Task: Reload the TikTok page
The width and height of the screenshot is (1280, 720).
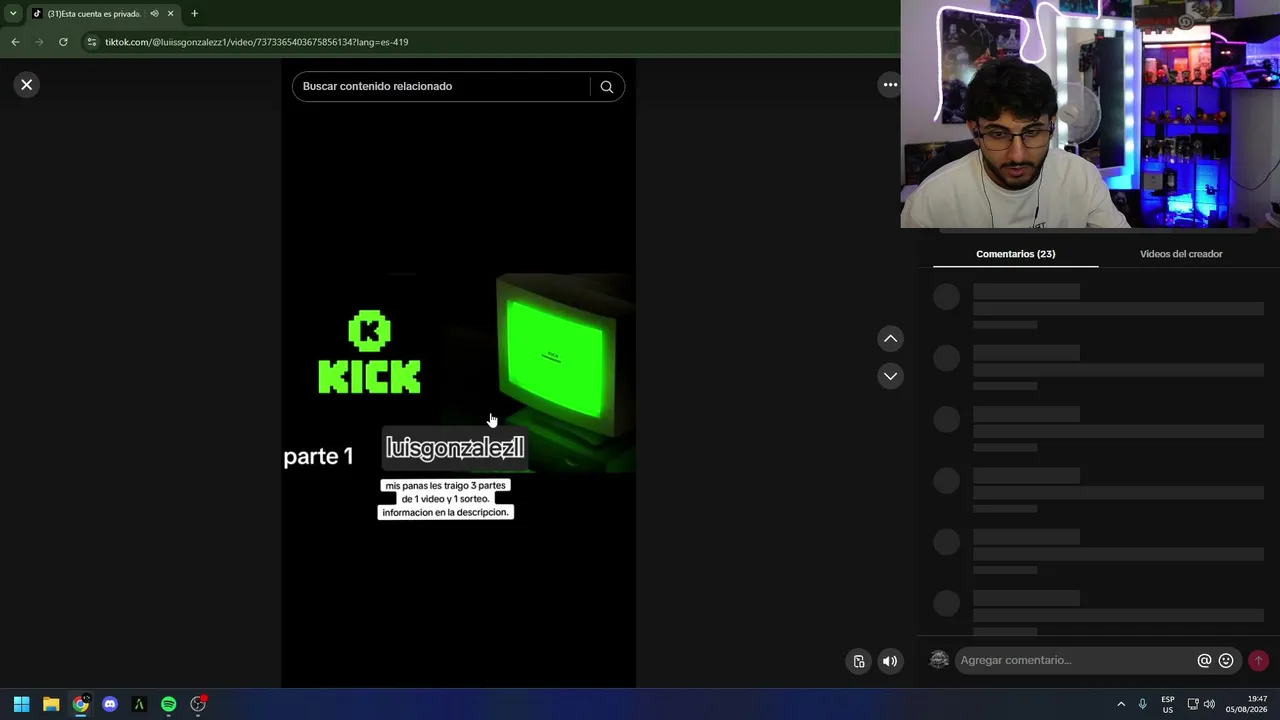Action: 63,42
